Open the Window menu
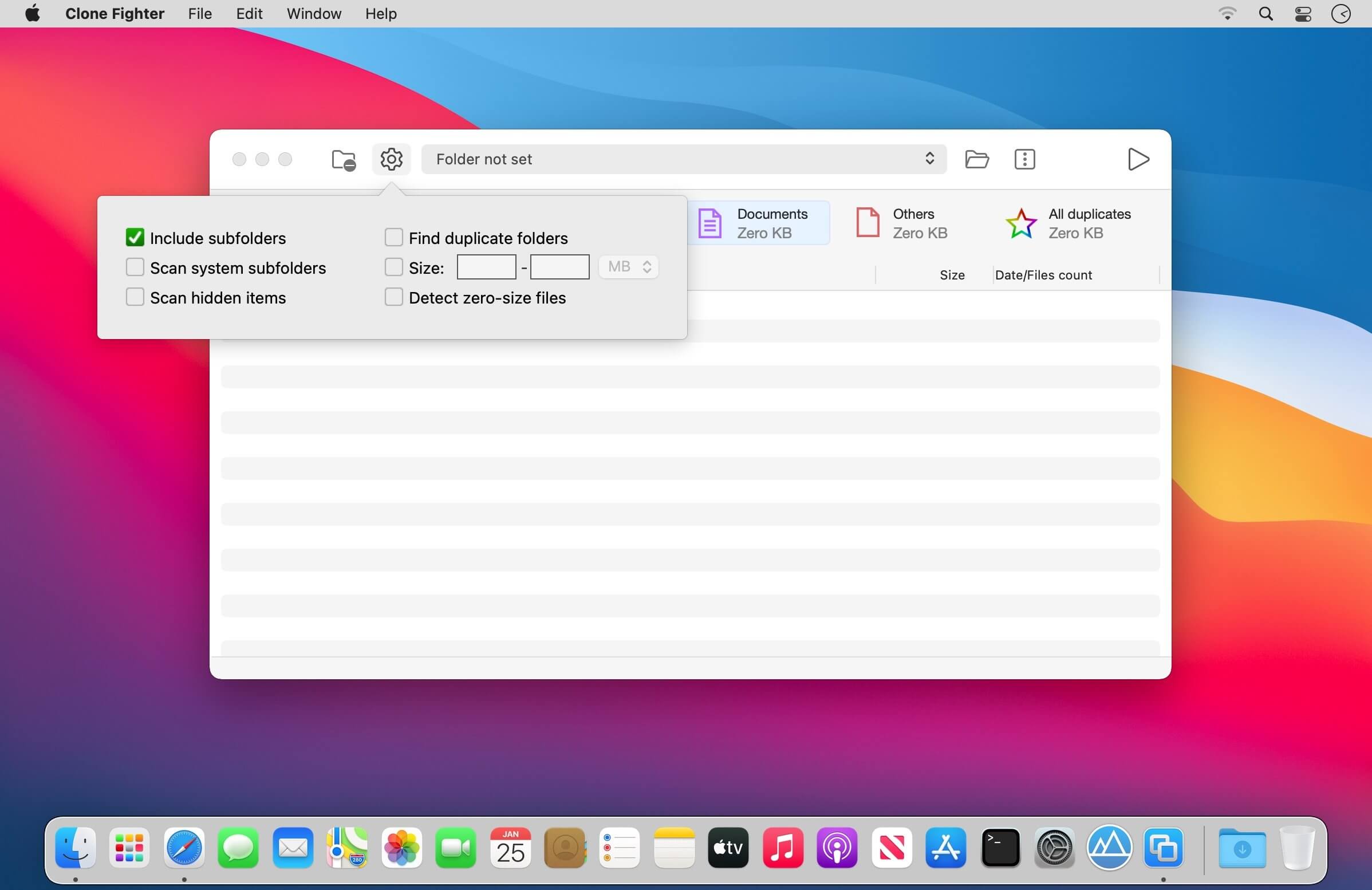 click(x=314, y=14)
